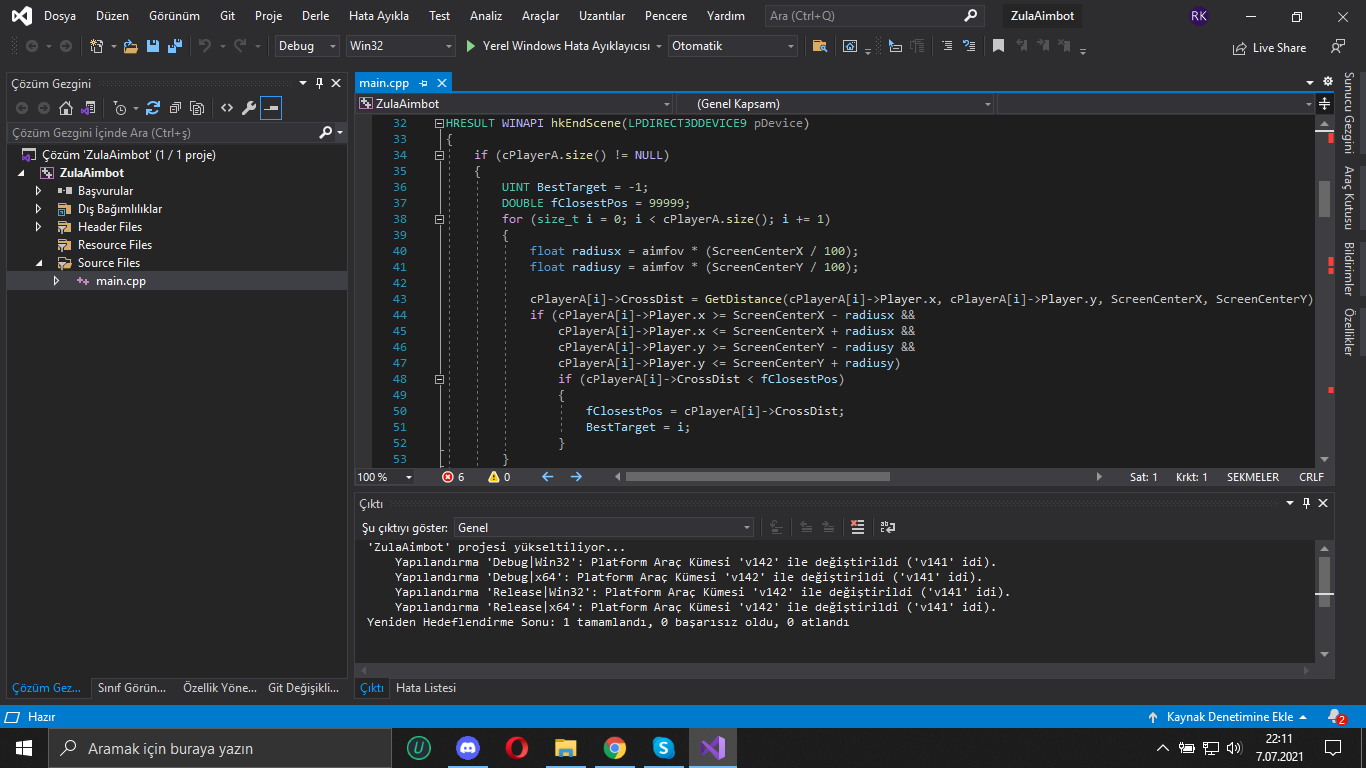
Task: Start the Yerel Windows Hata Ayıklayıcısı debugger
Action: click(557, 46)
